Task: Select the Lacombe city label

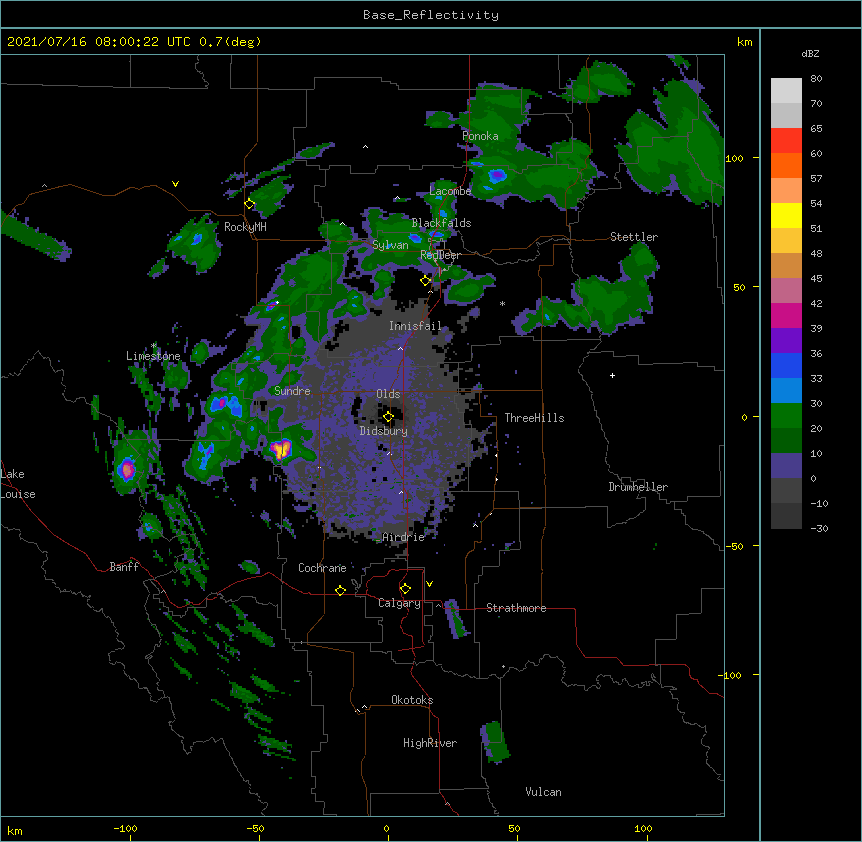Action: (450, 191)
